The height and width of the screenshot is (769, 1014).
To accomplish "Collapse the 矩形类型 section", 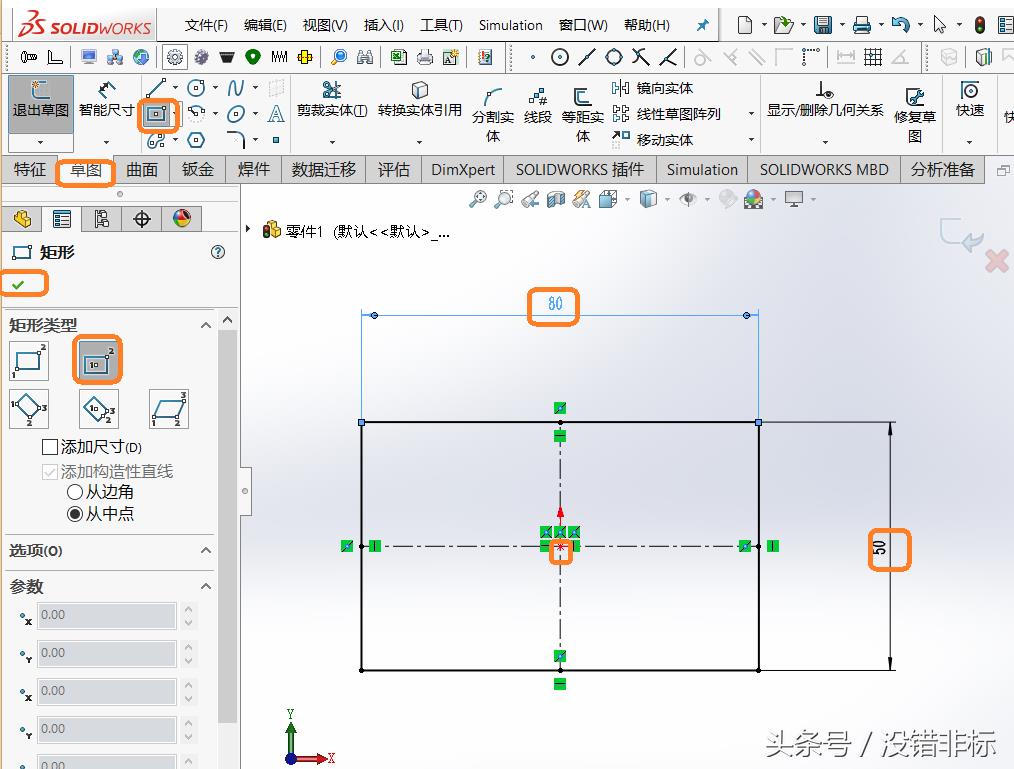I will [x=206, y=325].
